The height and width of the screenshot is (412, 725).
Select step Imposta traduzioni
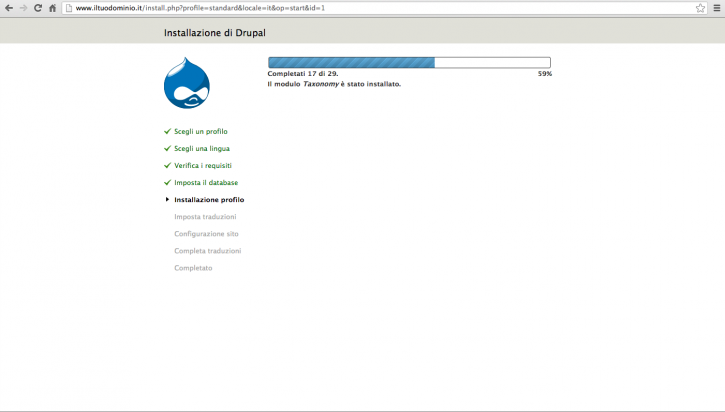205,217
